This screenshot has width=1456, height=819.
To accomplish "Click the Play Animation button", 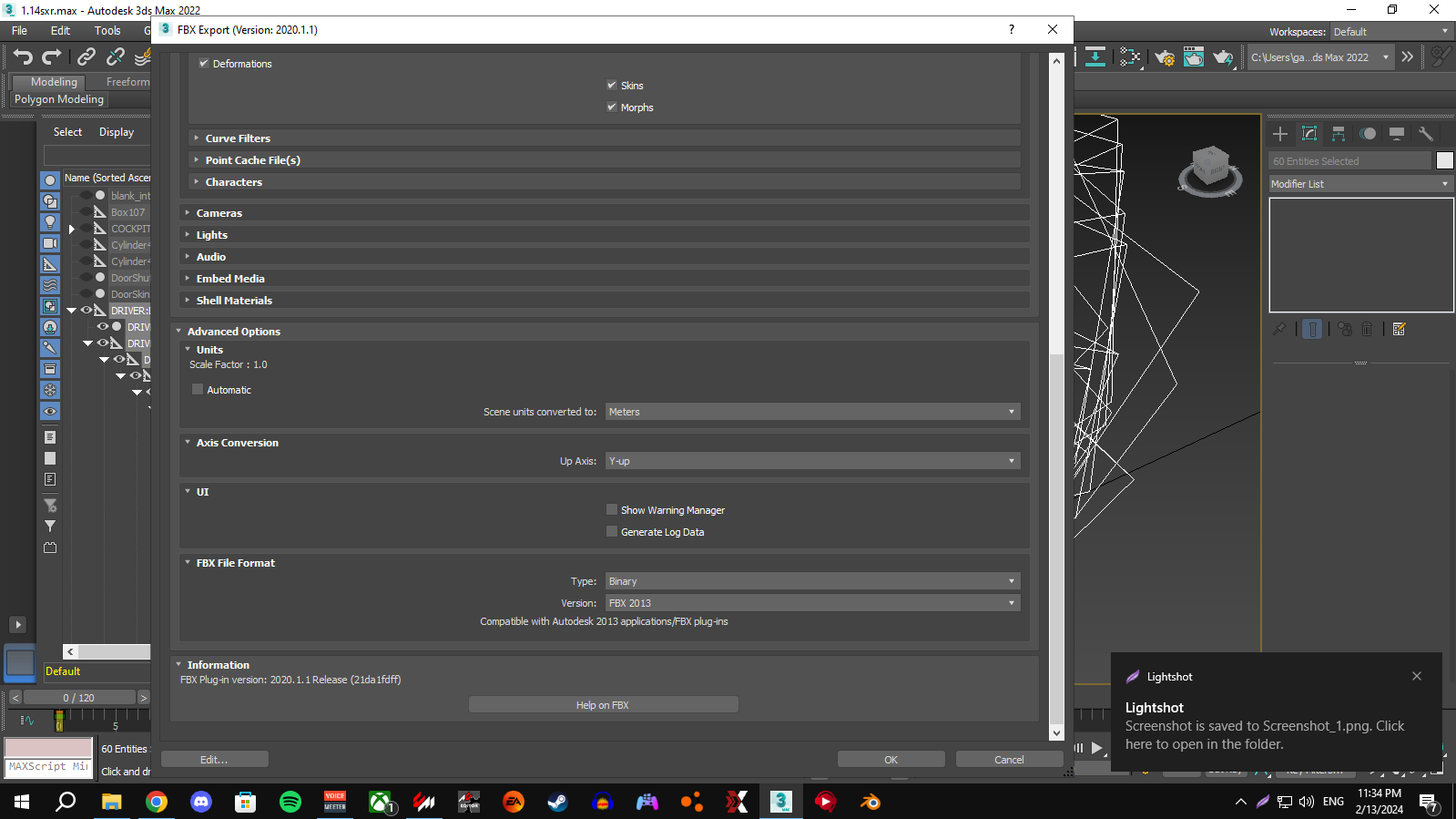I will [x=1097, y=748].
